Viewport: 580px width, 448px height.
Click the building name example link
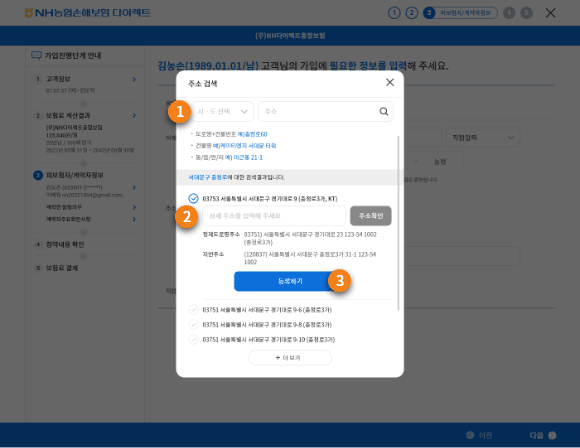[245, 146]
